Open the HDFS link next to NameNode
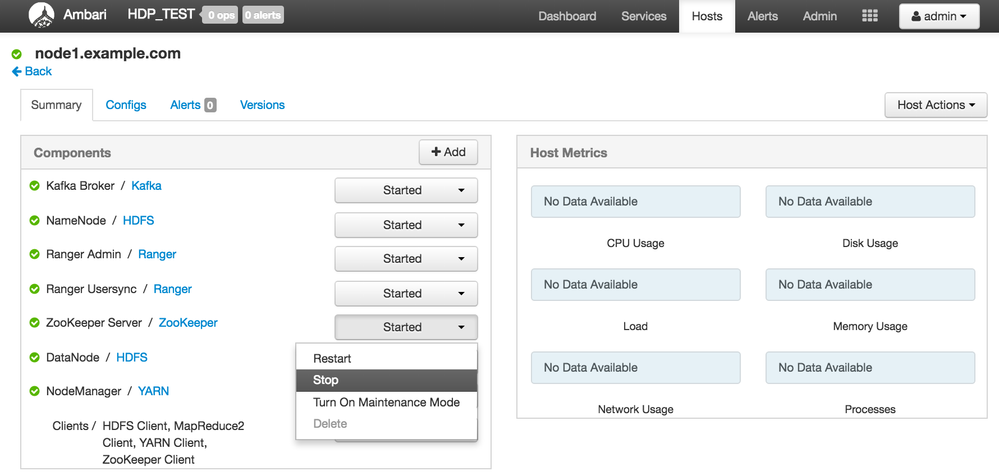Viewport: 999px width, 475px height. click(138, 220)
